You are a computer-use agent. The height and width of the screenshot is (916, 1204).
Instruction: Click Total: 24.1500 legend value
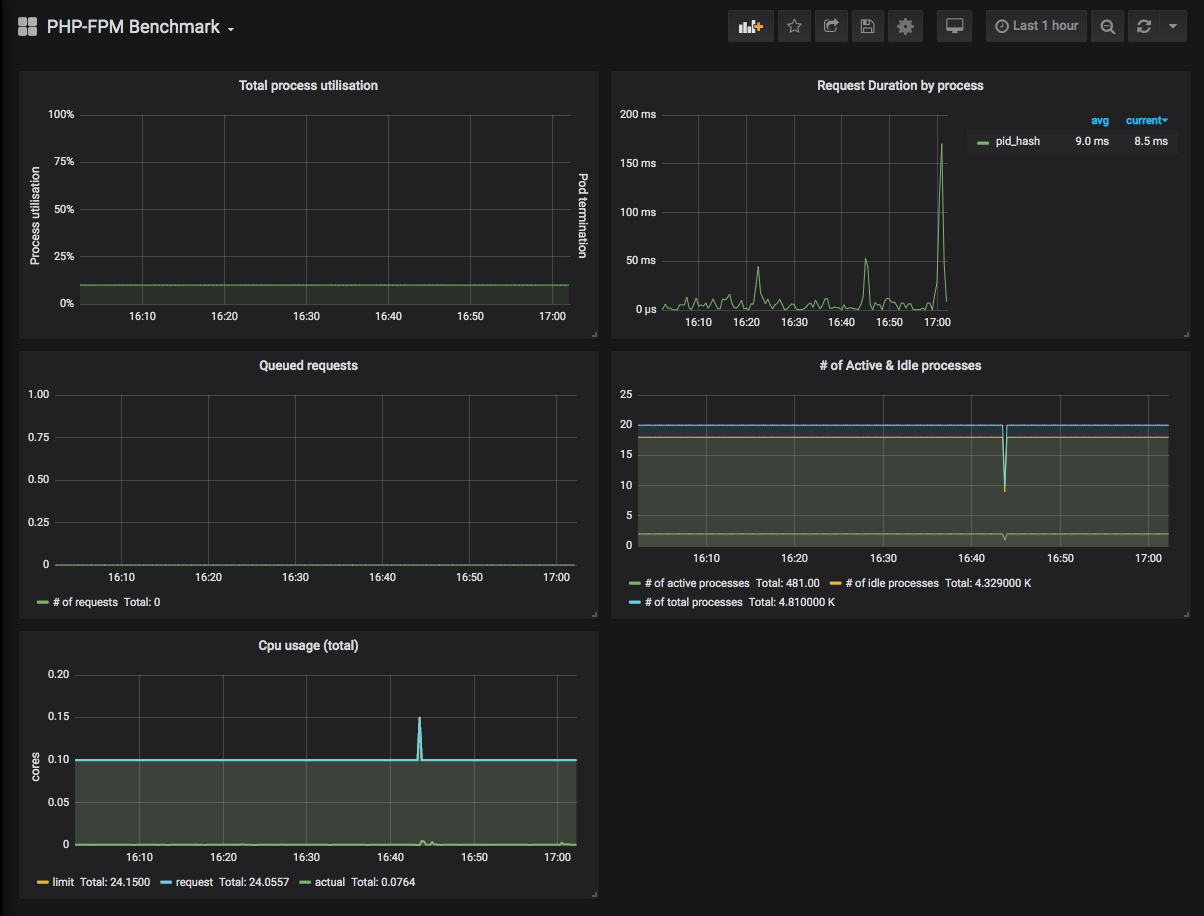click(114, 883)
